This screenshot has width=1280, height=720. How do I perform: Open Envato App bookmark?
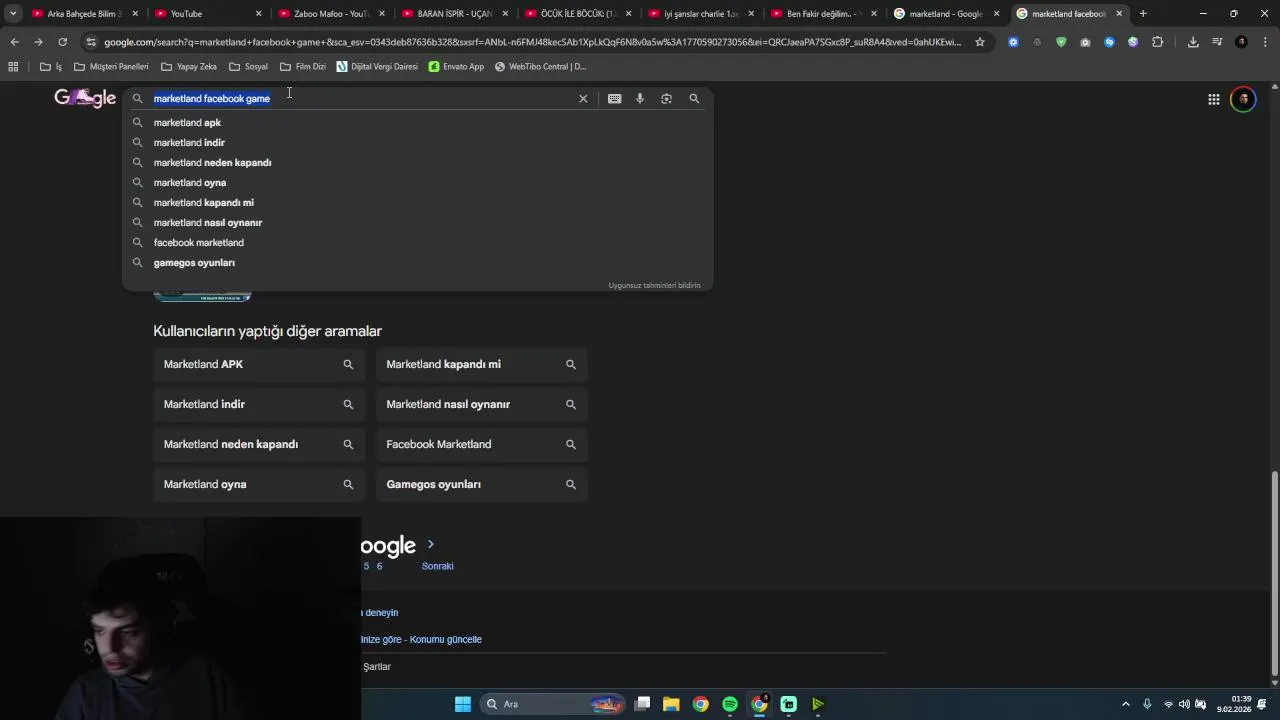[x=456, y=67]
